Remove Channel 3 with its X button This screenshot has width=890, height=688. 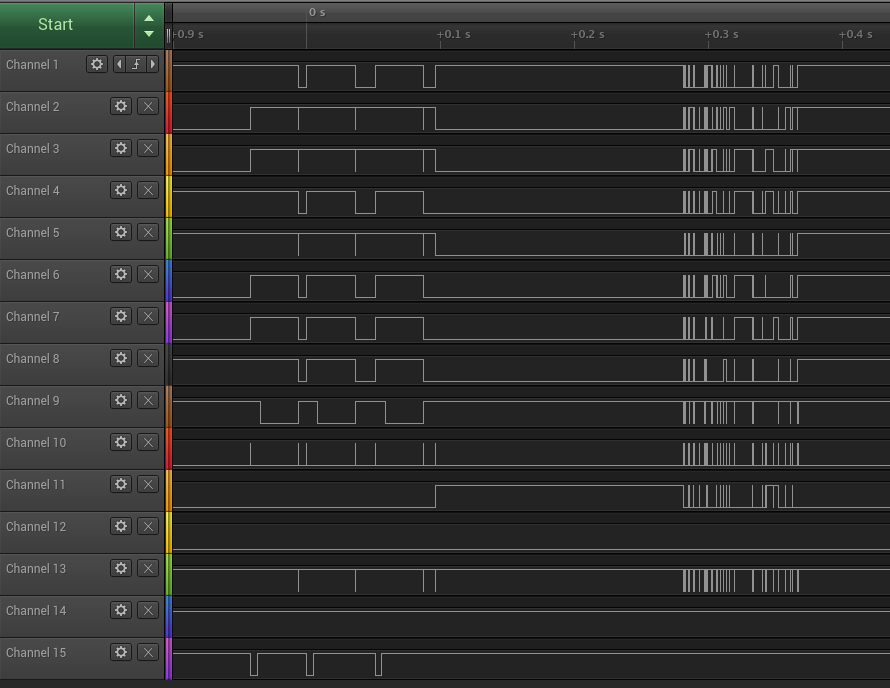coord(148,148)
